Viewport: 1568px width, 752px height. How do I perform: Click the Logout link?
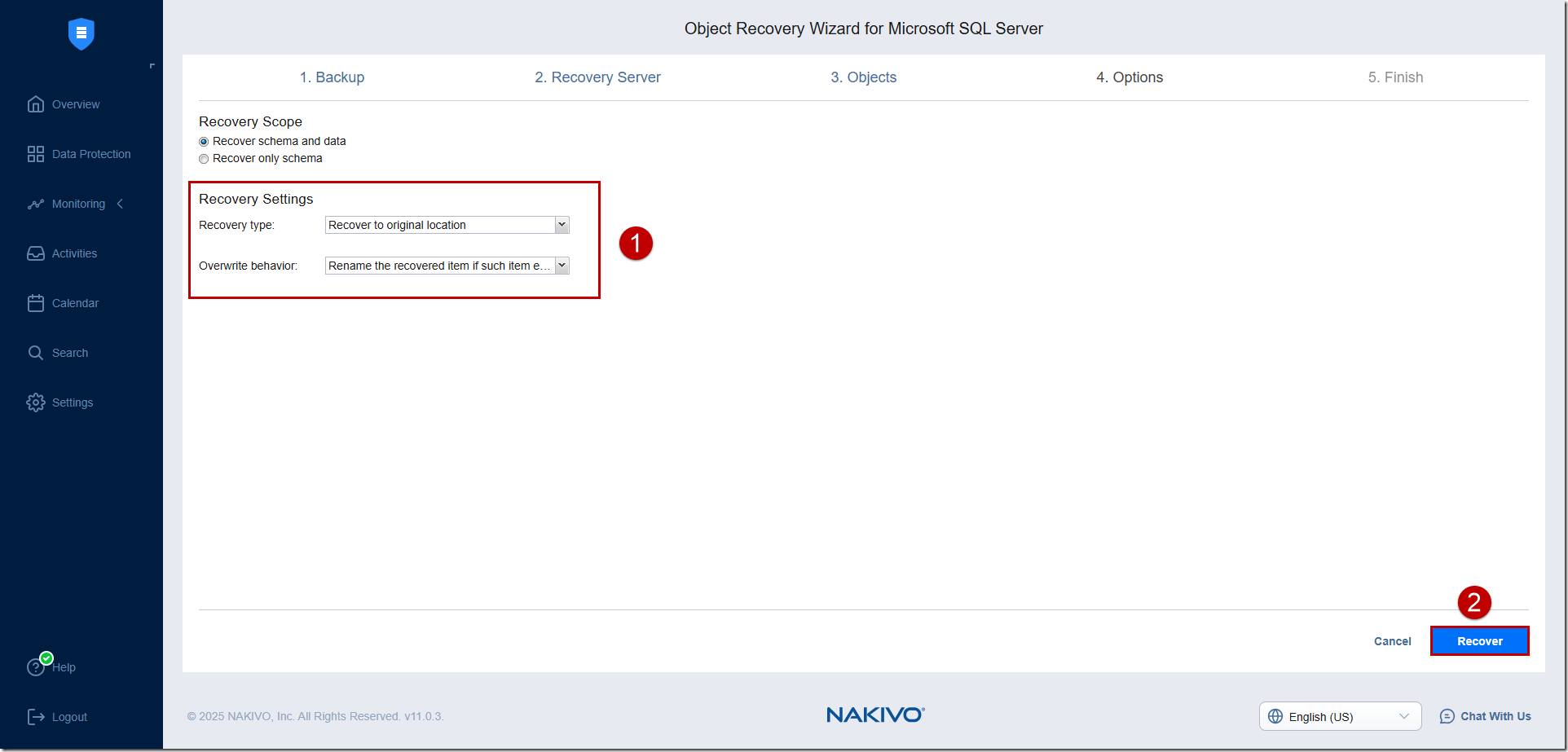tap(69, 717)
